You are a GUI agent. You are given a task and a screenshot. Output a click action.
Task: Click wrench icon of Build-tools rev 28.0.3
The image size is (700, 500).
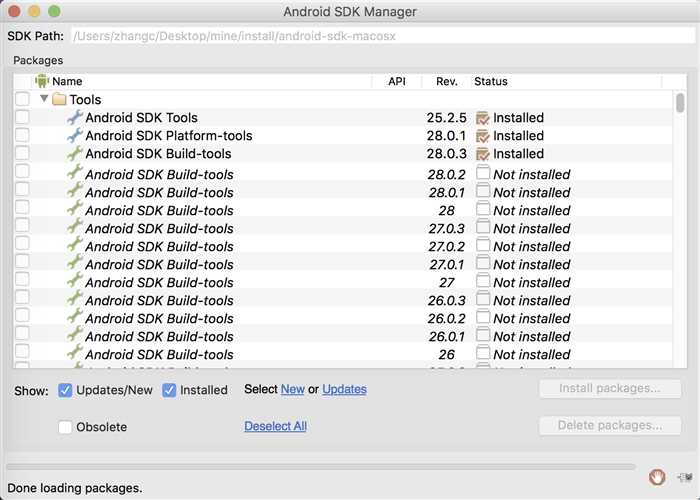[75, 153]
